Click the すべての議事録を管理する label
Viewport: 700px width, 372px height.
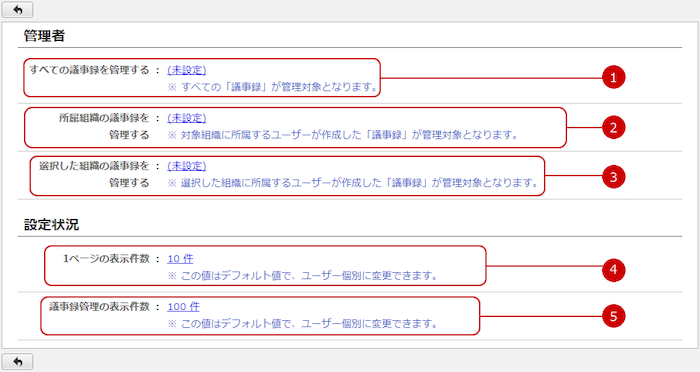(x=89, y=70)
